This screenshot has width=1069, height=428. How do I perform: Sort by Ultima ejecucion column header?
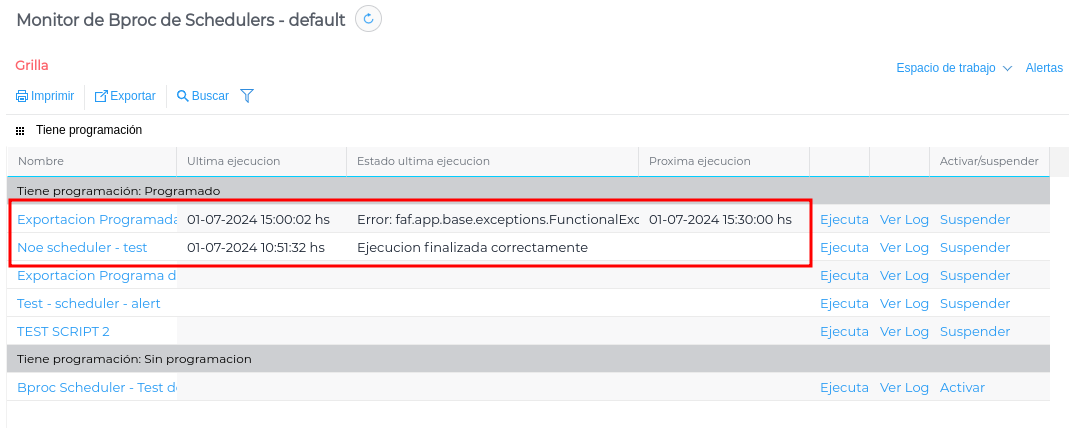pos(233,161)
